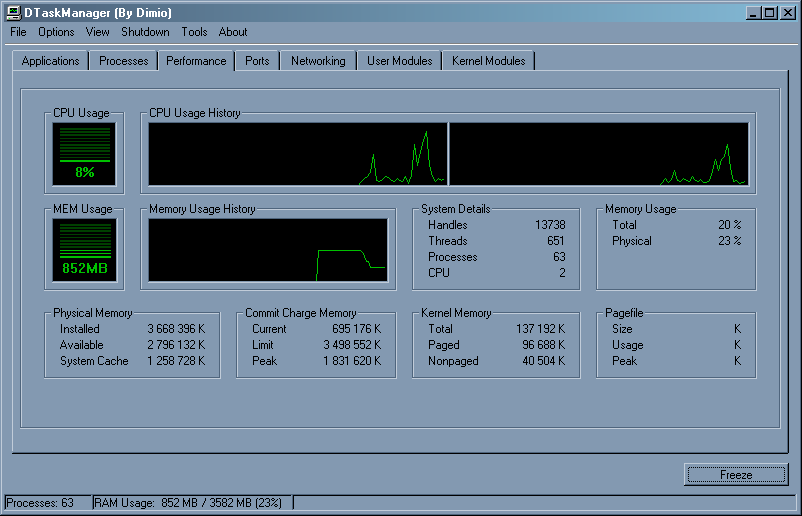This screenshot has width=802, height=516.
Task: Click the Physical memory usage 23 %
Action: [729, 241]
